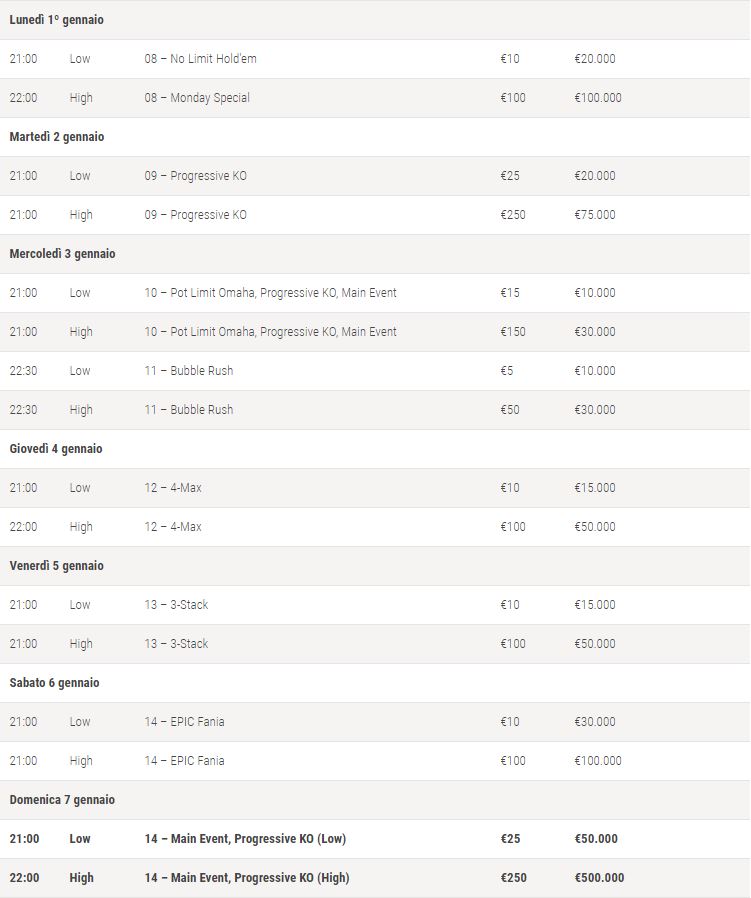Viewport: 751px width, 898px height.
Task: Select the 13 – 3-Stack Low €10 event
Action: tap(375, 605)
